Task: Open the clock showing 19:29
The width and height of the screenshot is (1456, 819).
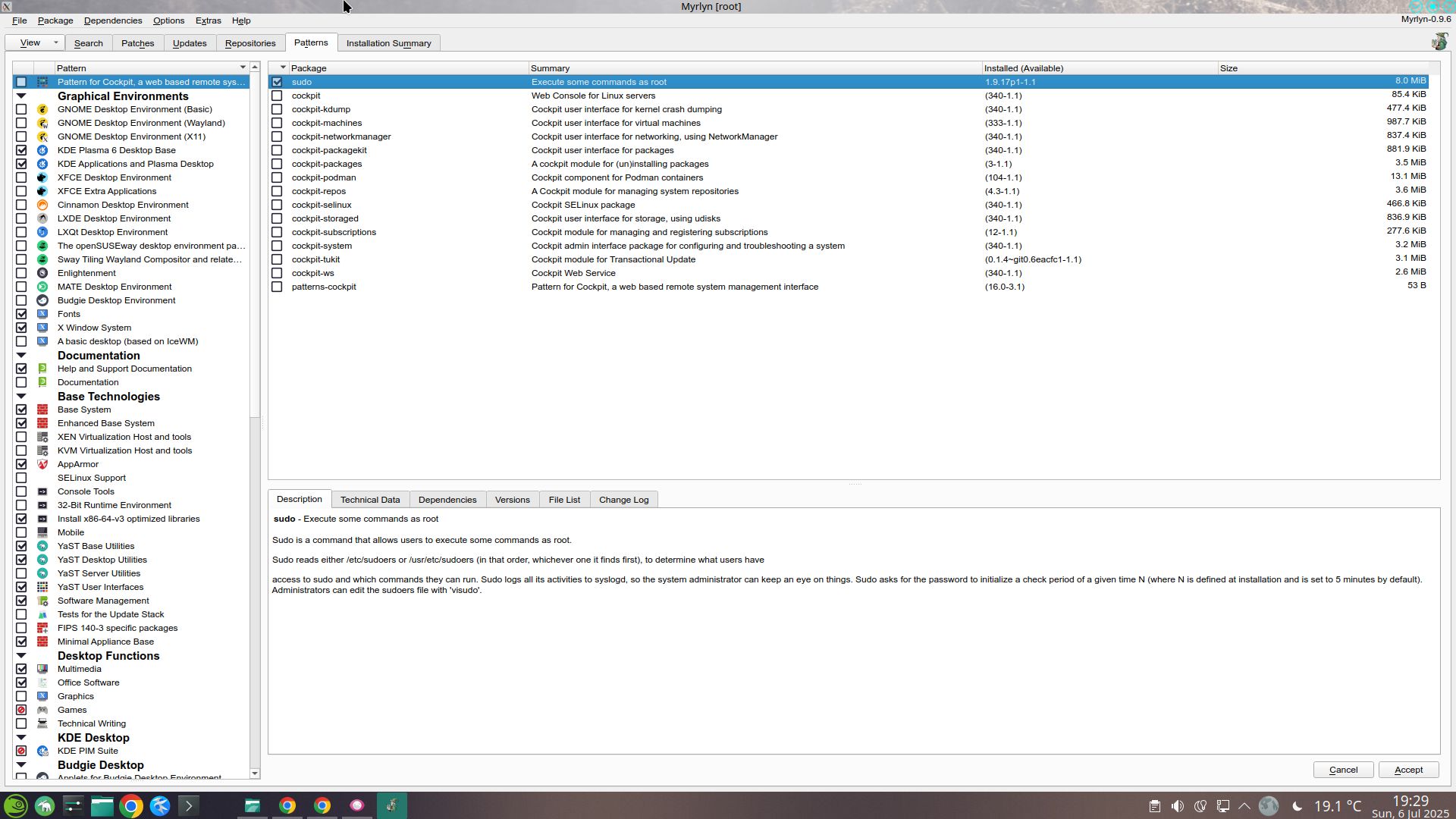Action: (1410, 806)
